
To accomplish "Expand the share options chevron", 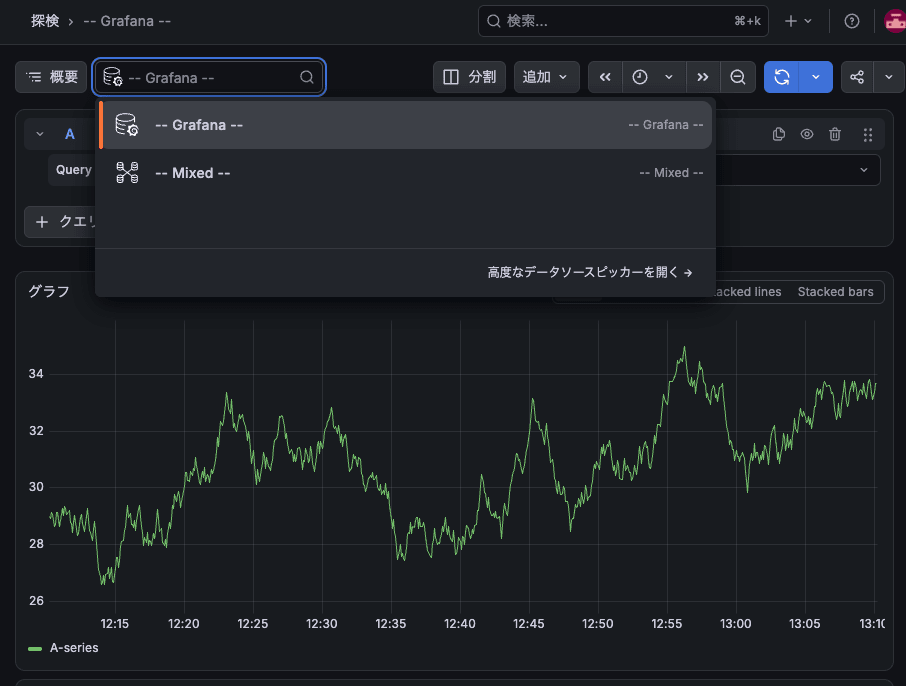I will pyautogui.click(x=889, y=77).
